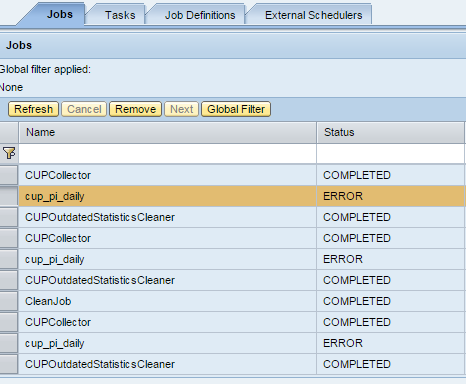The height and width of the screenshot is (384, 466).
Task: Click the Status column header
Action: pos(390,132)
